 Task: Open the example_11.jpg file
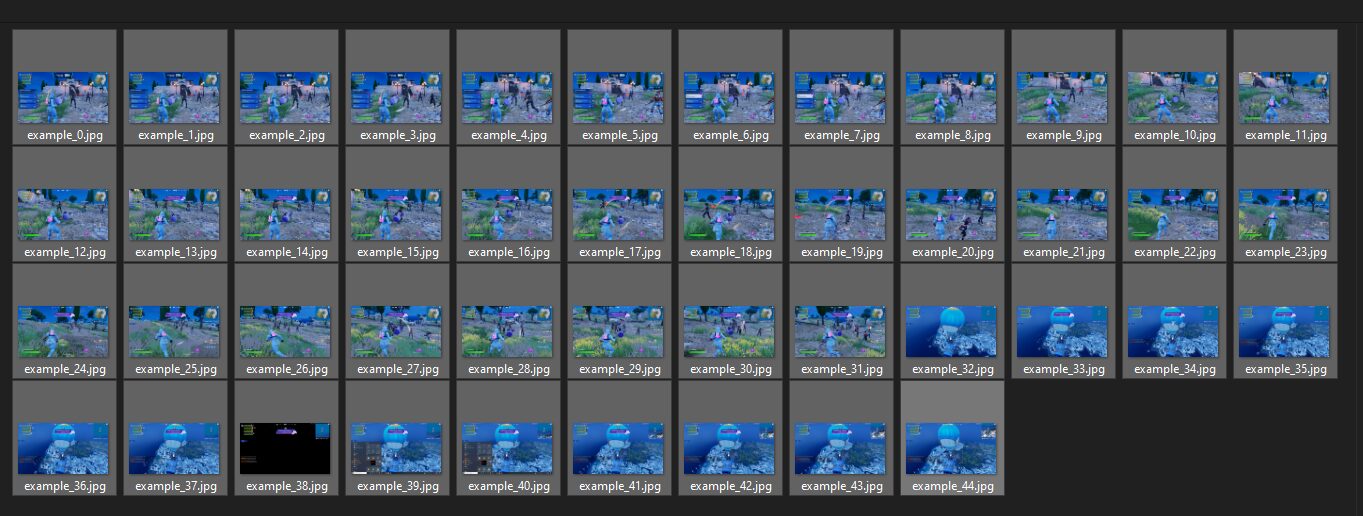[1284, 97]
